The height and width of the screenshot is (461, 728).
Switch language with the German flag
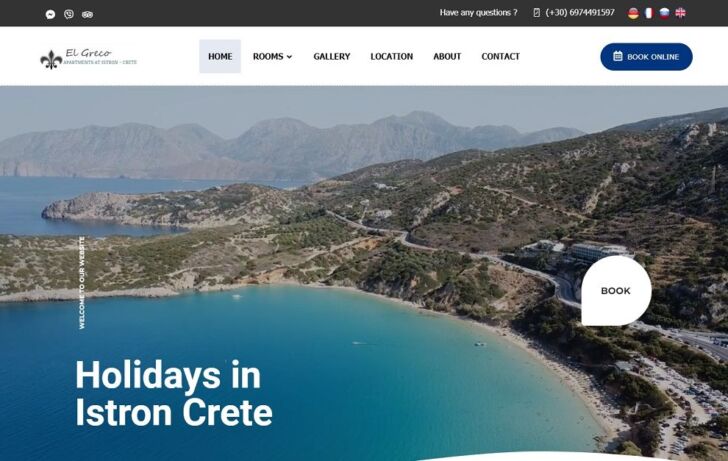coord(633,13)
